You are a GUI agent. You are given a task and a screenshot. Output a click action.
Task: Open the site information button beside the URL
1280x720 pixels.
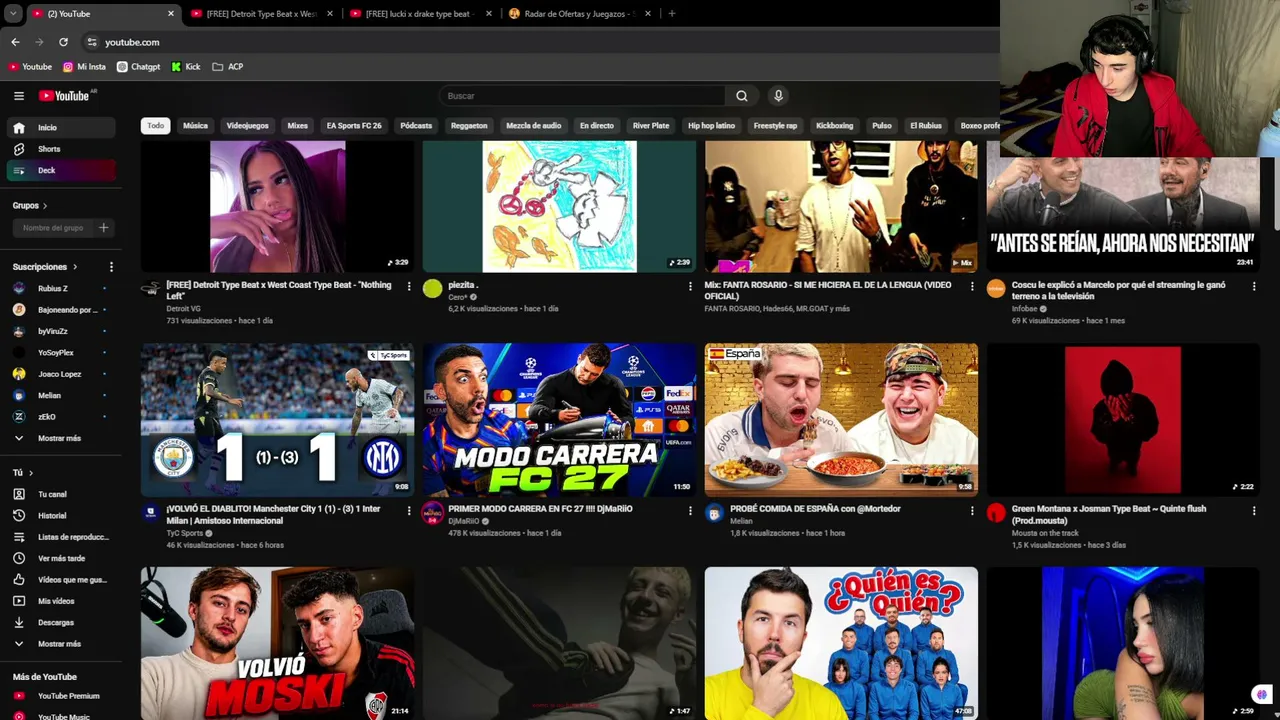(x=92, y=42)
